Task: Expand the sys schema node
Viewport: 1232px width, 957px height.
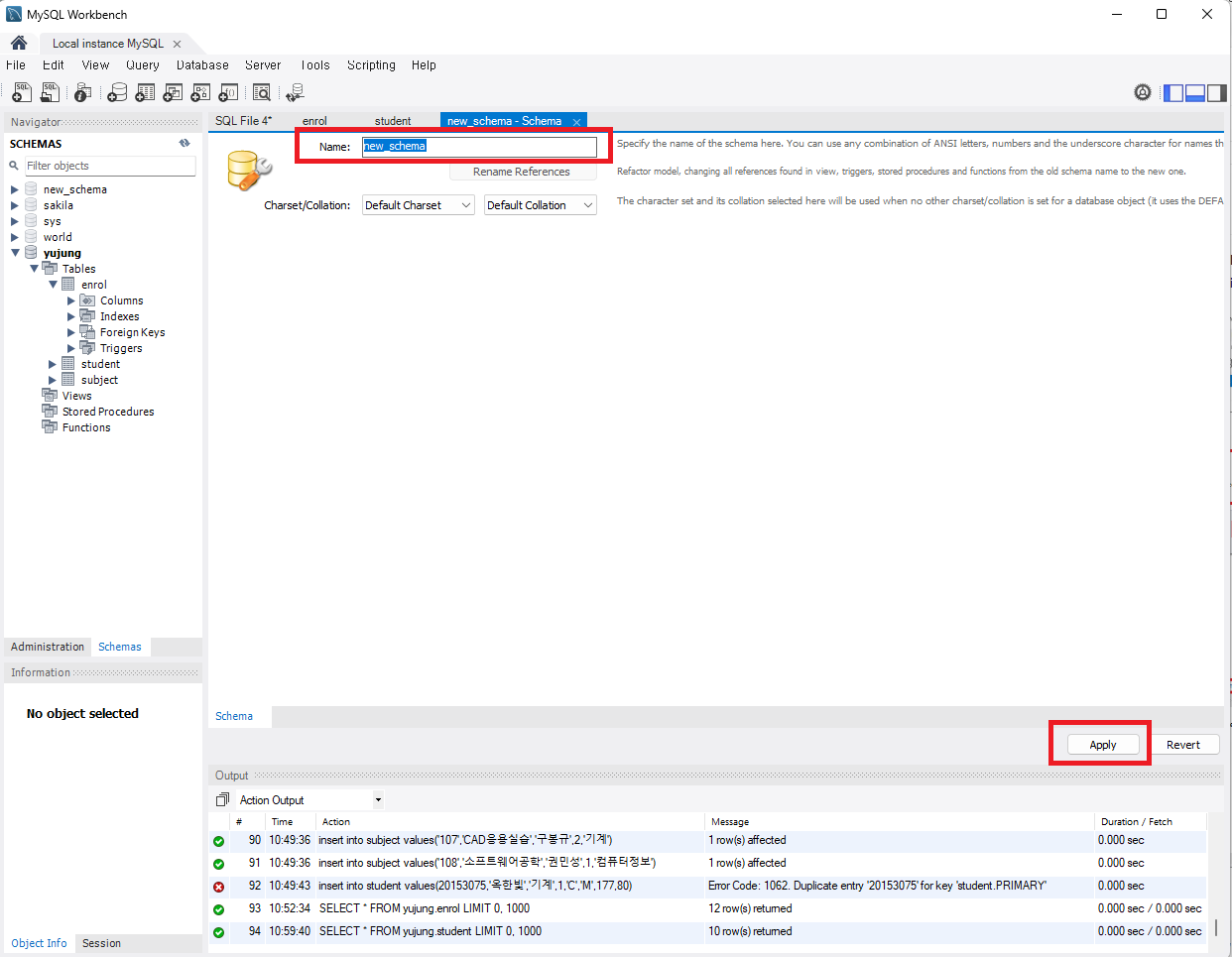Action: (15, 221)
